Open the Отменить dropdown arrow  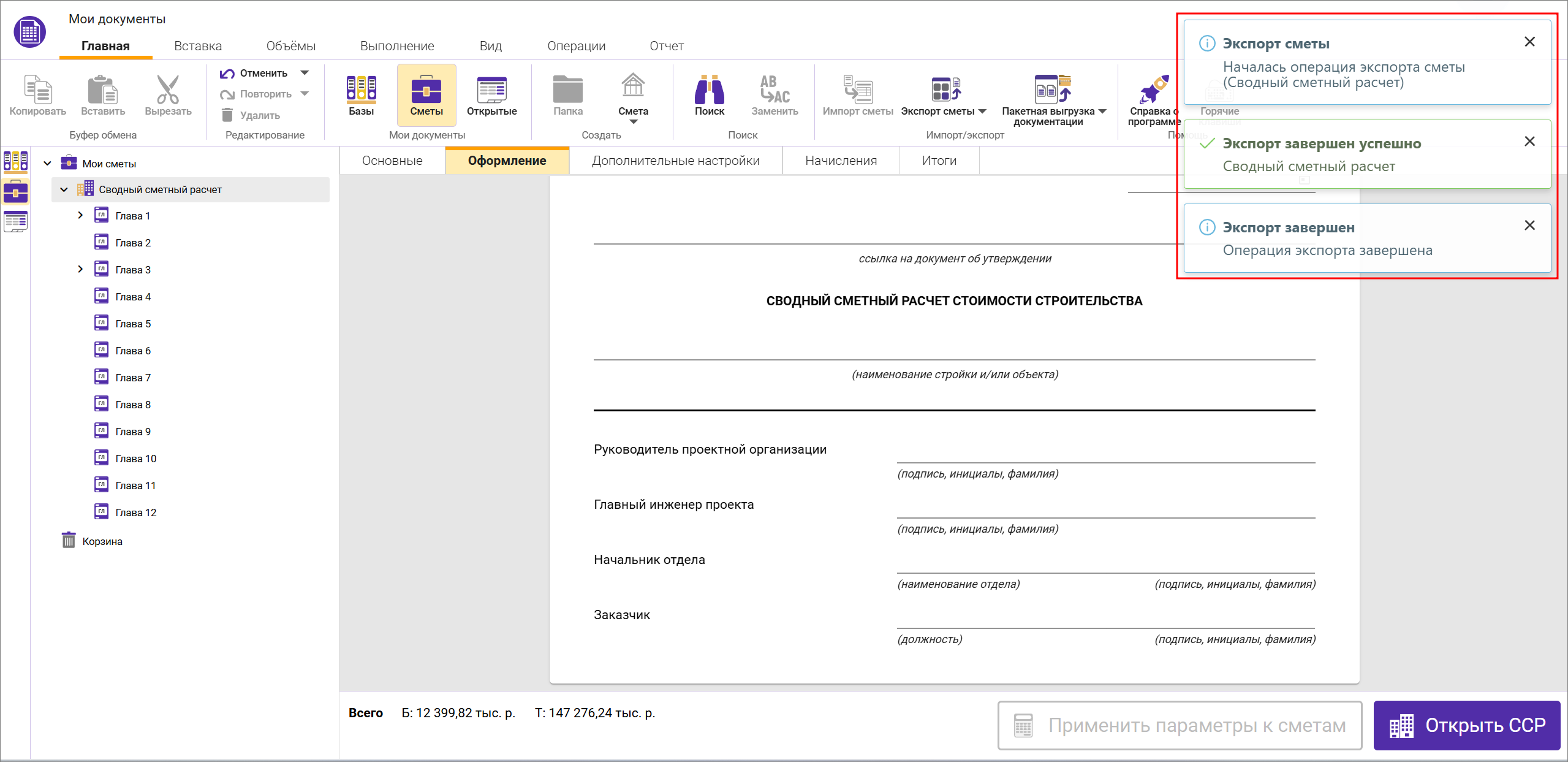pos(305,73)
